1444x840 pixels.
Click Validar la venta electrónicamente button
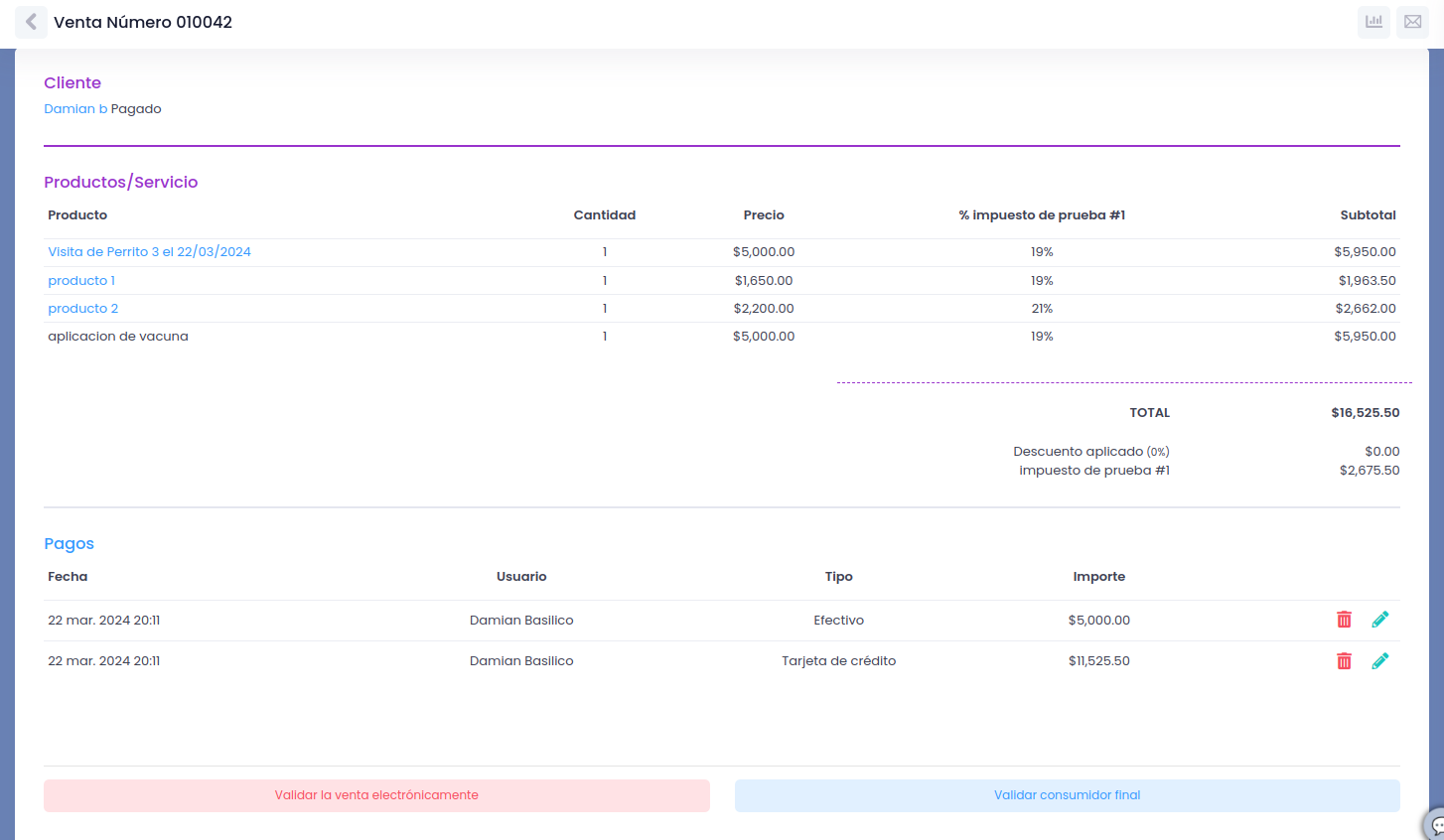(376, 795)
